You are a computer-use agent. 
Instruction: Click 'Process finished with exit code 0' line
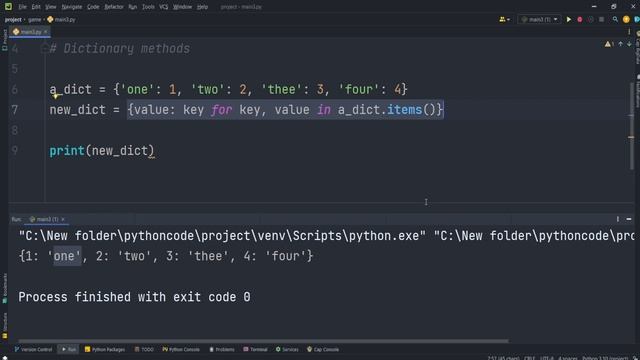coord(134,297)
